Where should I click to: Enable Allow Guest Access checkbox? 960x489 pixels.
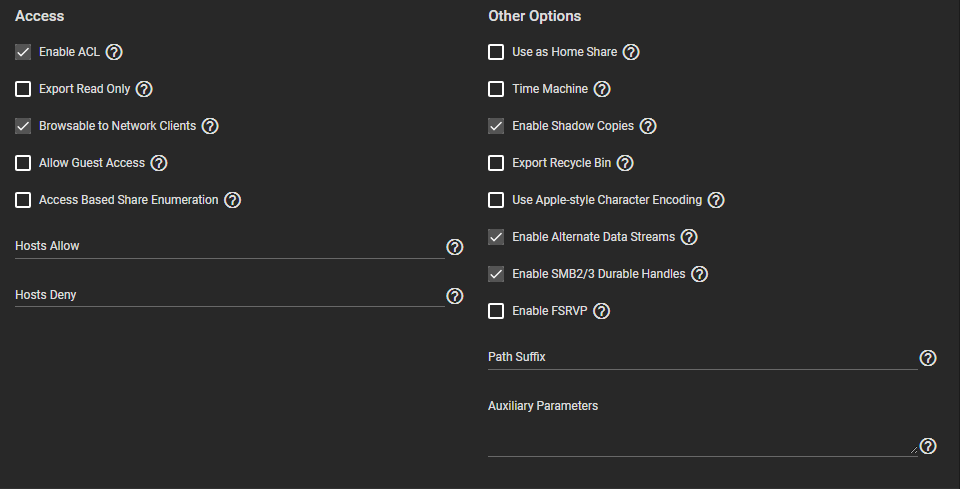point(23,163)
